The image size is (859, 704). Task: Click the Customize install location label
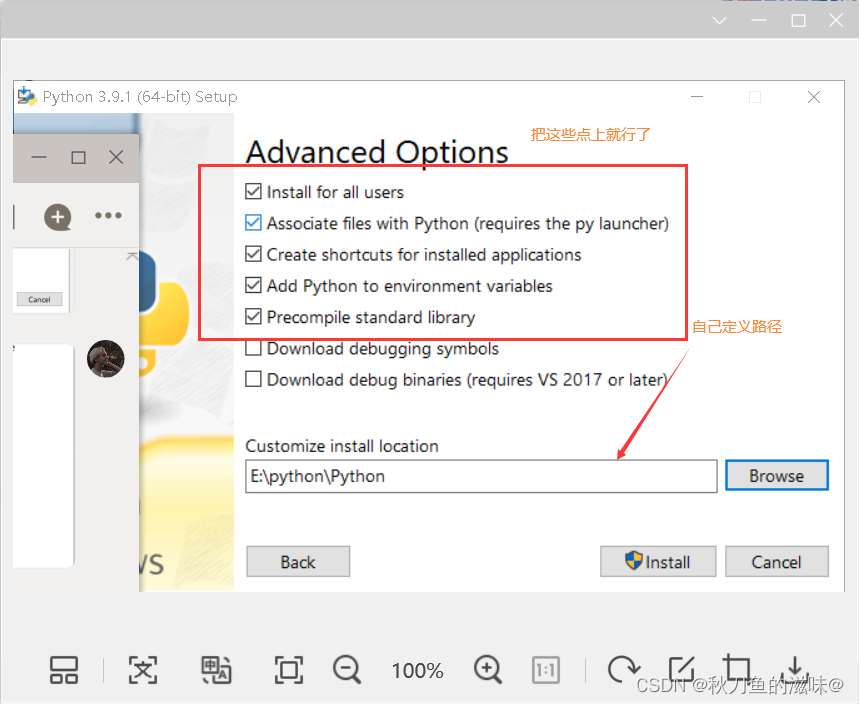pos(342,446)
